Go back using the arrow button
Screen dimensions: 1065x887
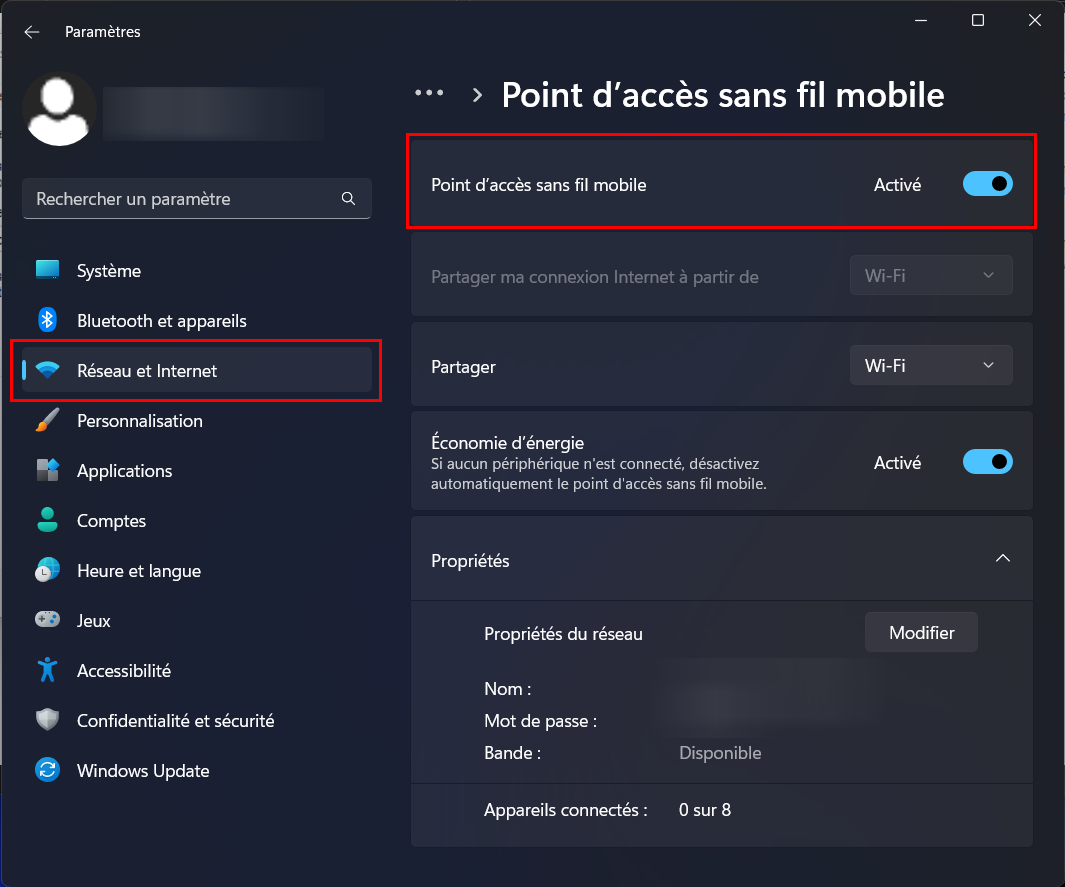click(32, 32)
